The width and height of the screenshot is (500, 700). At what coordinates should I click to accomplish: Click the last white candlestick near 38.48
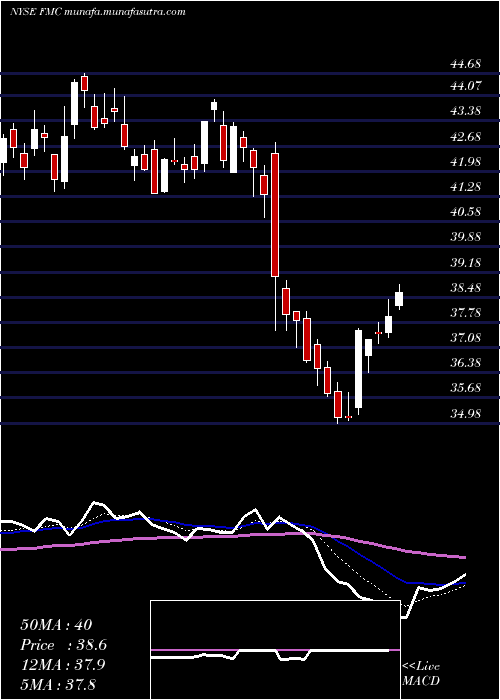pyautogui.click(x=399, y=299)
